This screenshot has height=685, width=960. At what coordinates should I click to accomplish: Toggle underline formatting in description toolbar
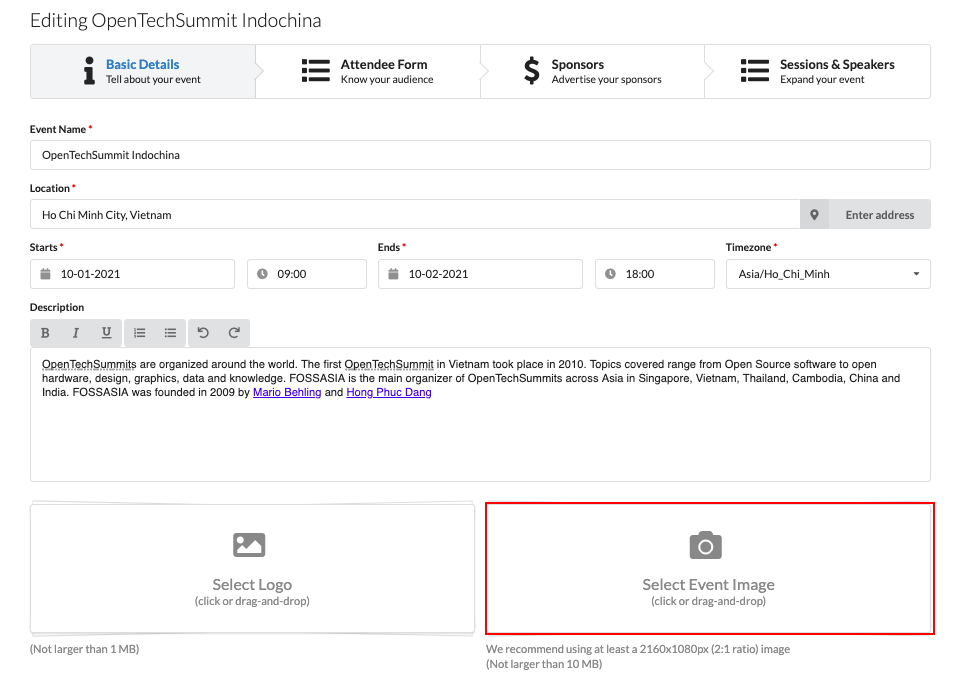coord(107,333)
